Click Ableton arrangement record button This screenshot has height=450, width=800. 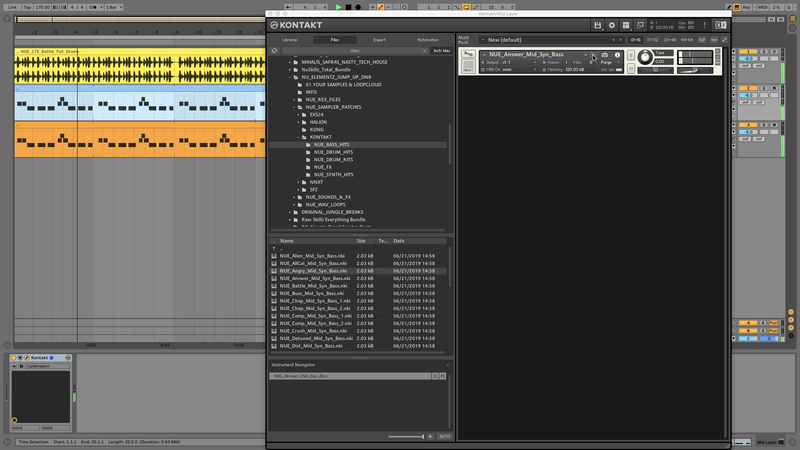358,7
